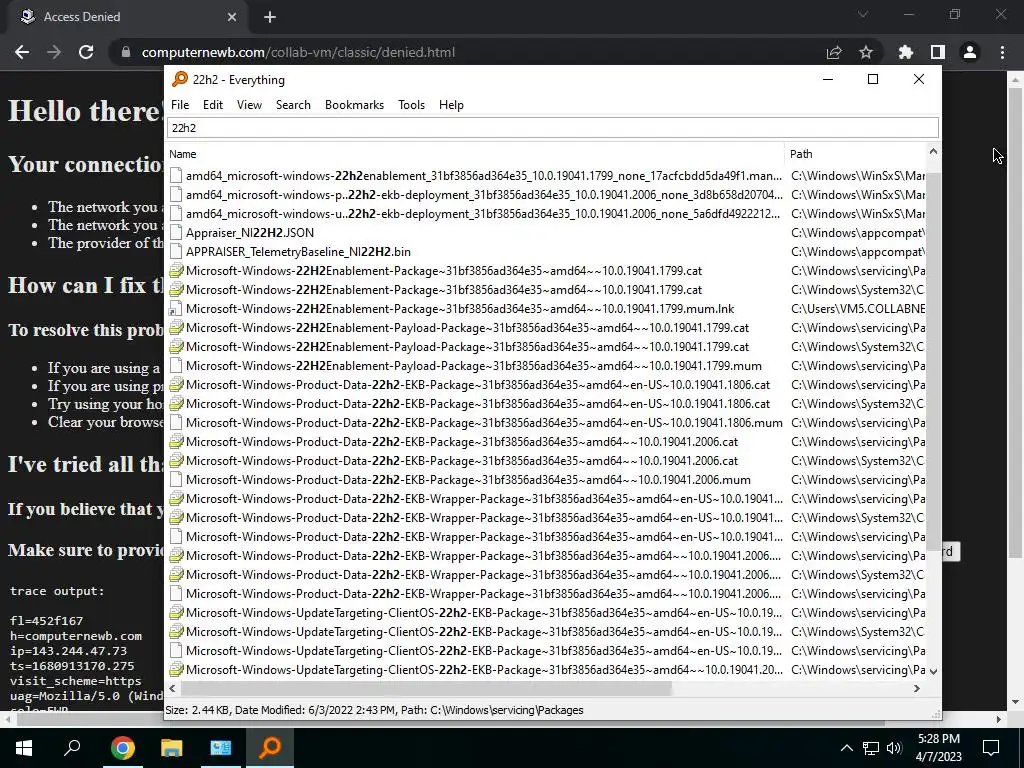This screenshot has height=768, width=1024.
Task: Click vertical scrollbar up arrow in Everything
Action: (x=933, y=152)
